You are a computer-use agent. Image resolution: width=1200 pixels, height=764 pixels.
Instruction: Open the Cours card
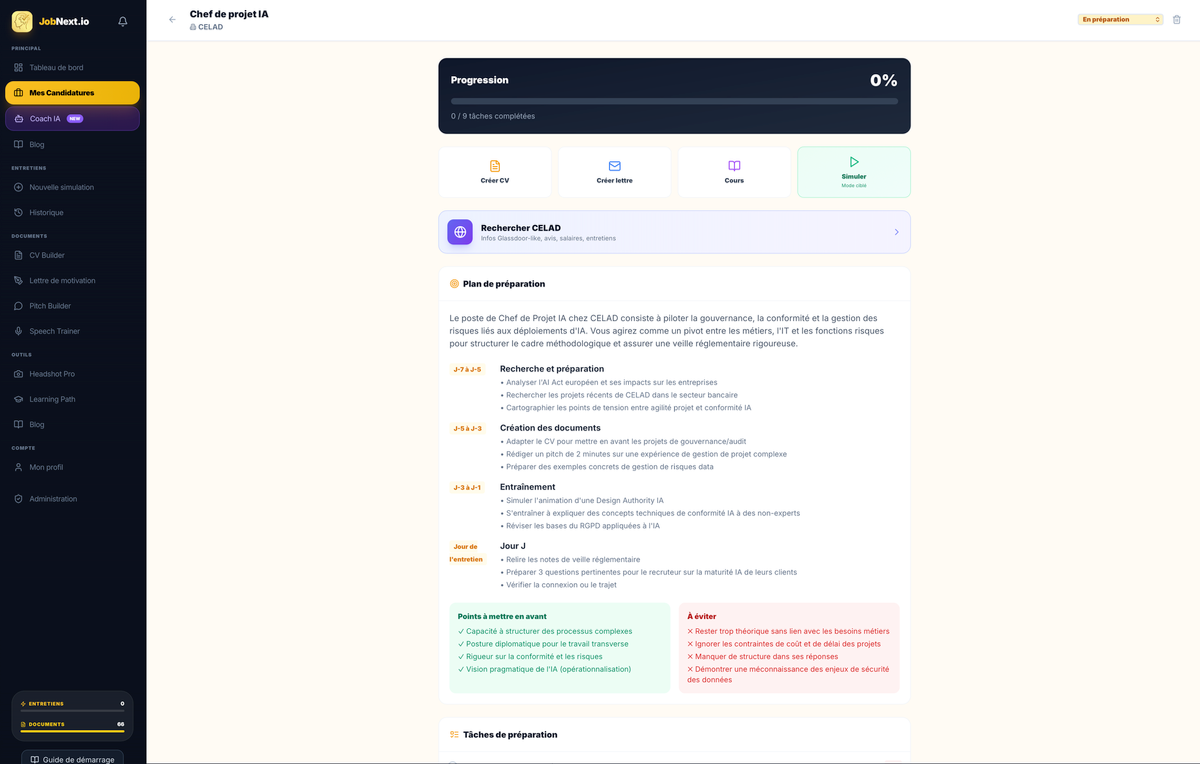(x=734, y=172)
